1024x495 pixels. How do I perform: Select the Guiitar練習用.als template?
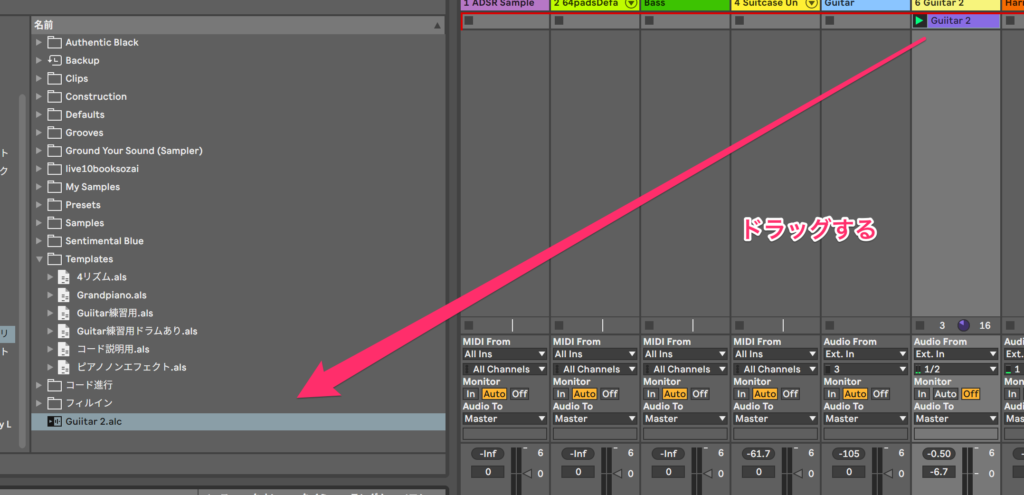[x=112, y=314]
